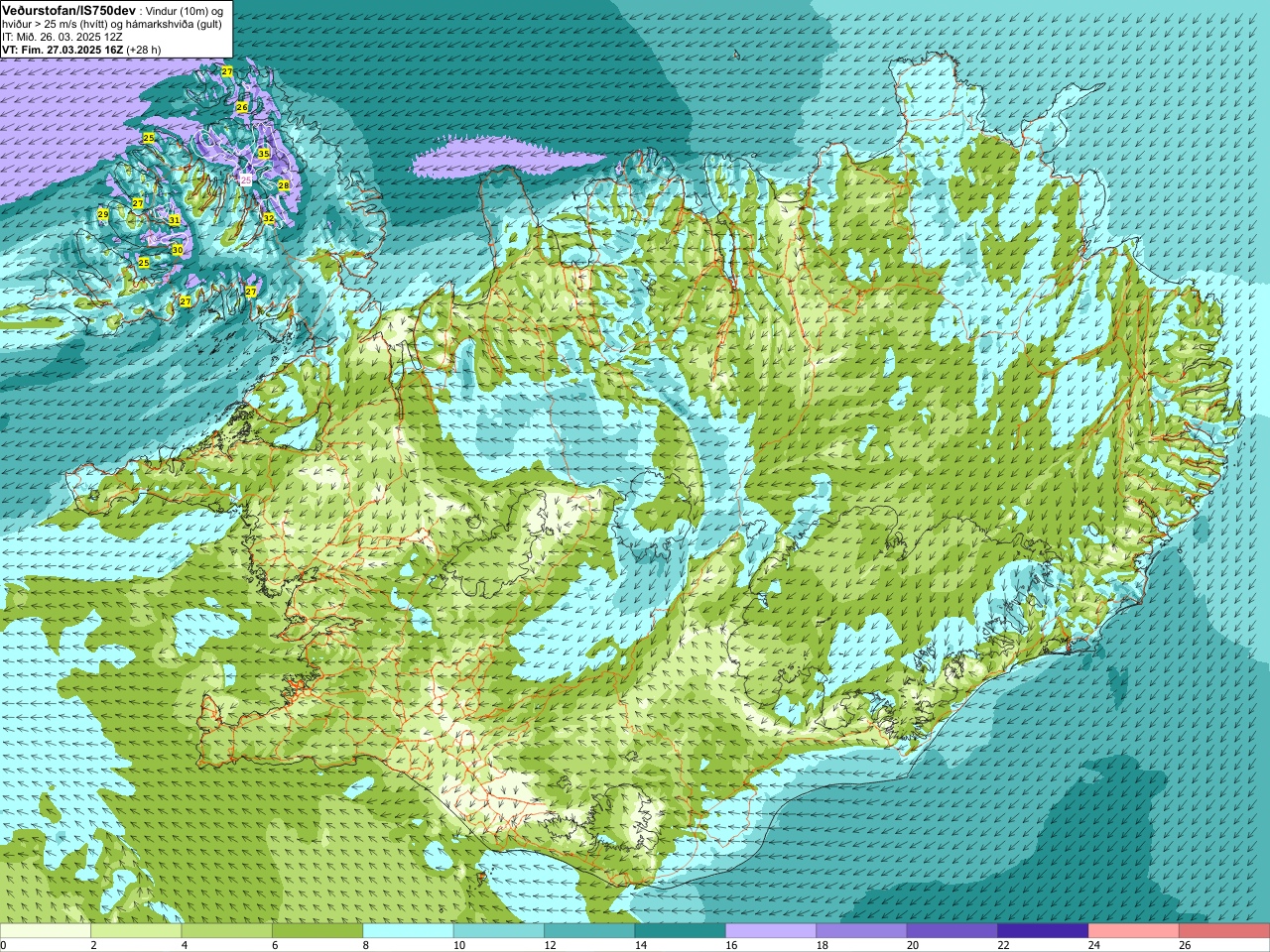The image size is (1270, 952).
Task: Click the light lavender 16–18 legend swatch
Action: [771, 931]
